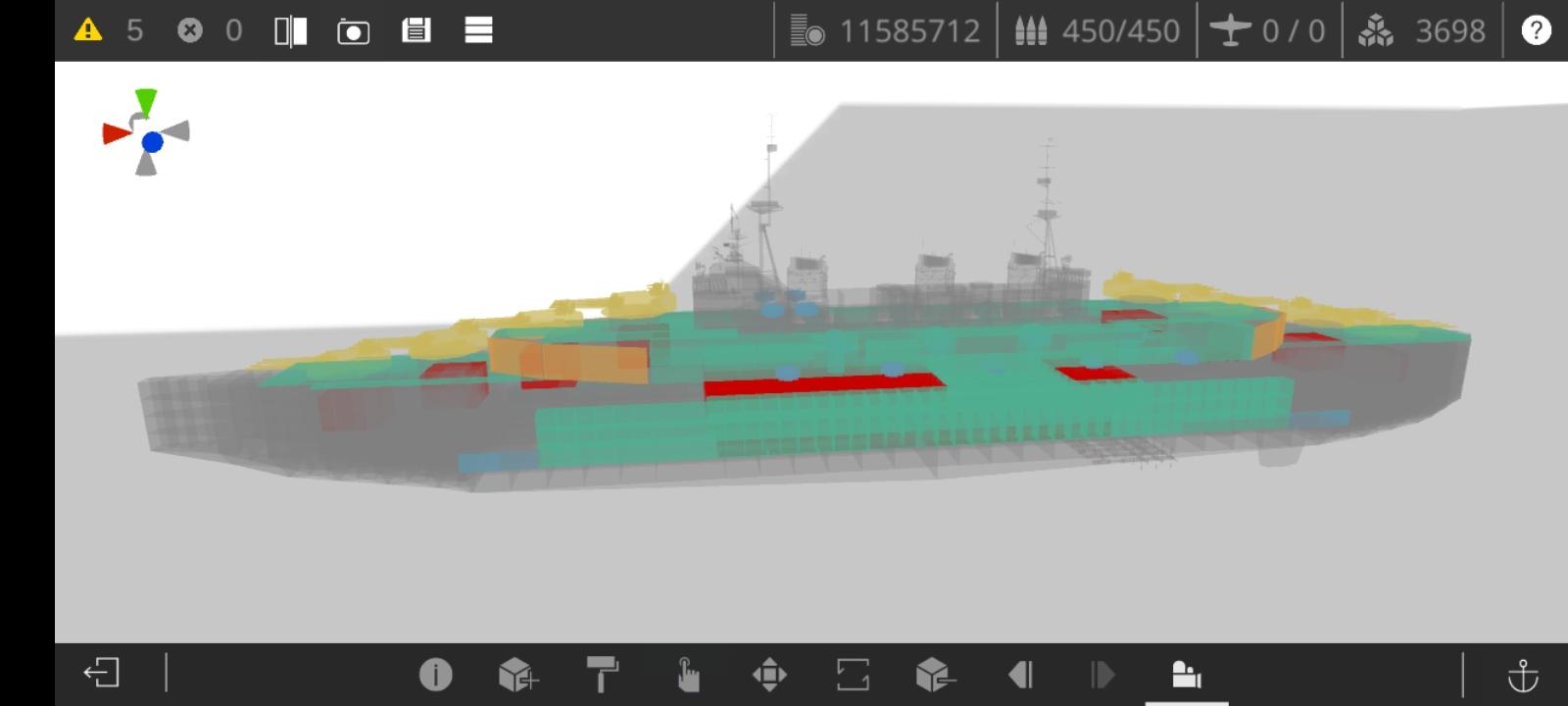Image resolution: width=1568 pixels, height=706 pixels.
Task: Click the blocks cubes icon
Action: (1376, 31)
